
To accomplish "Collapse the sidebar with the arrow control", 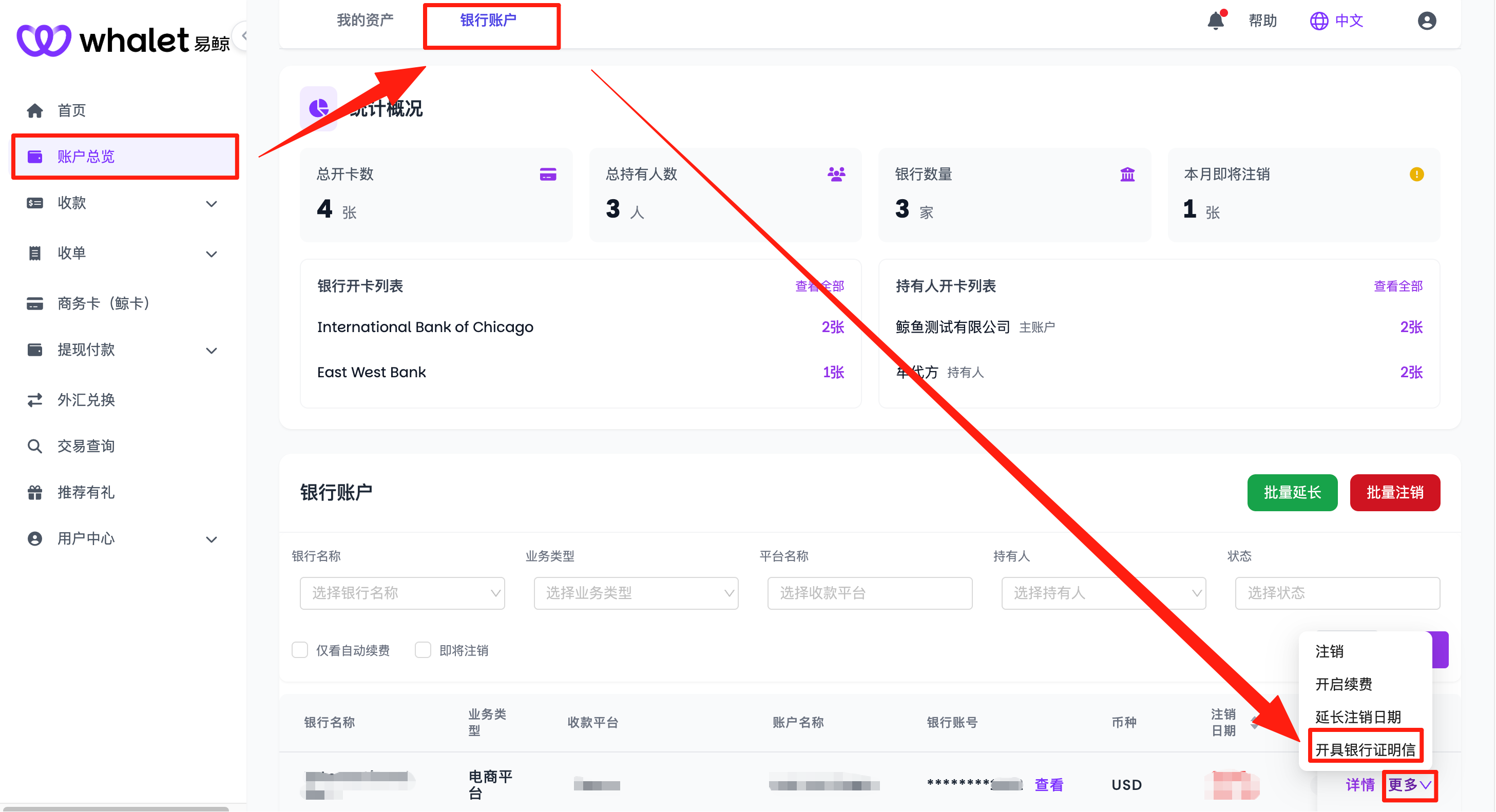I will coord(245,36).
